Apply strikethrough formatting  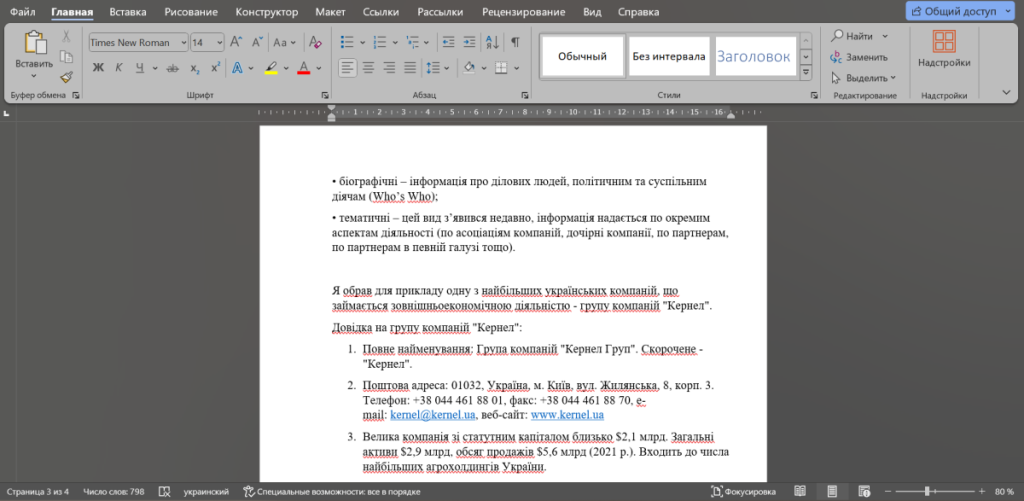173,68
